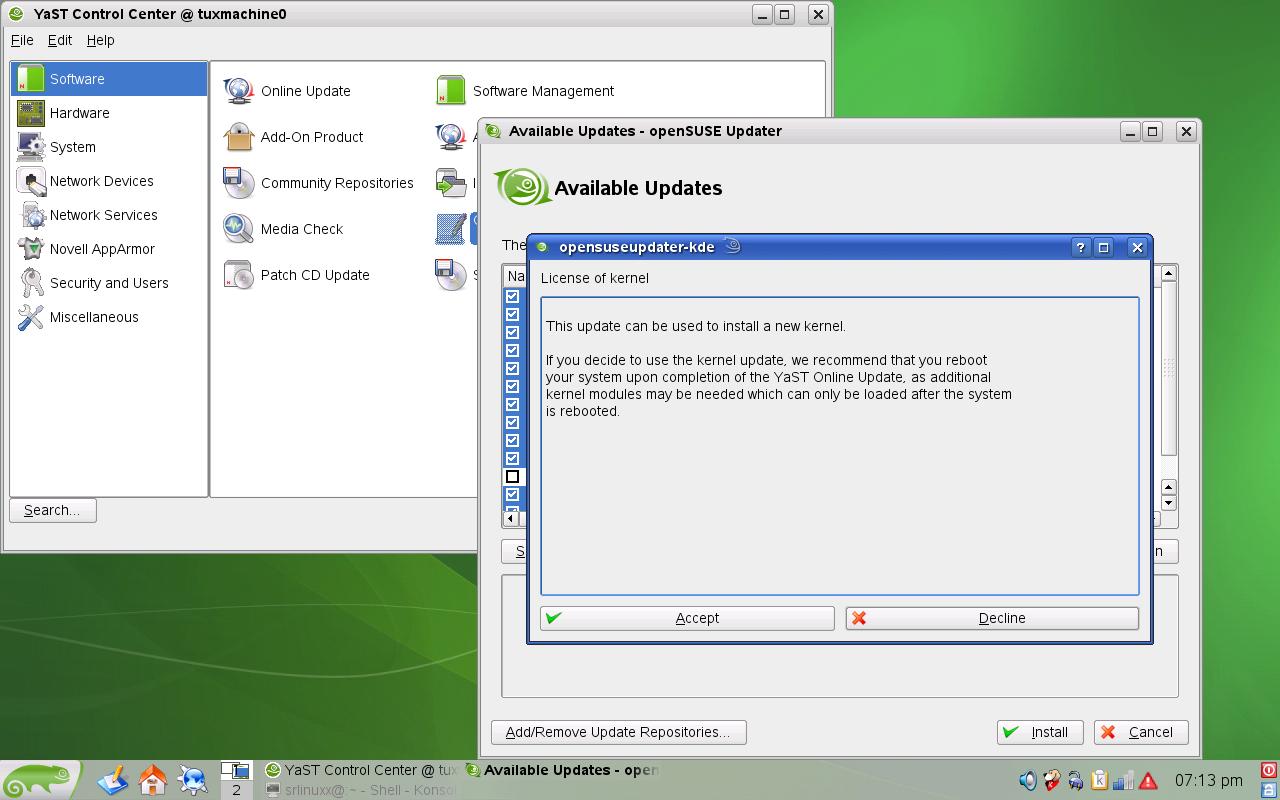The height and width of the screenshot is (800, 1280).
Task: Lock the session with the padlock icon
Action: click(1269, 790)
